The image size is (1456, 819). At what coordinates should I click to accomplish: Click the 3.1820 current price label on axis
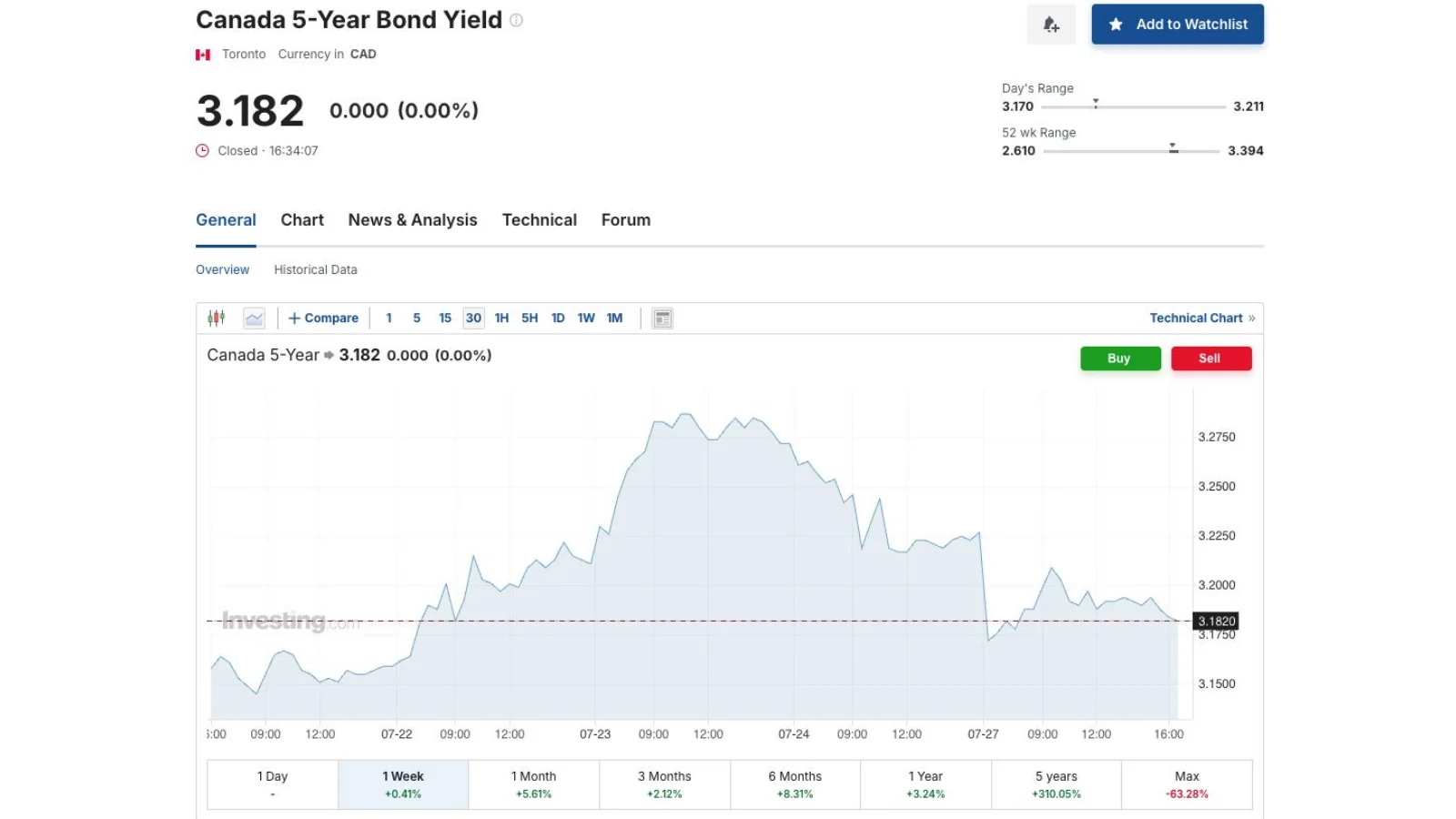tap(1216, 622)
